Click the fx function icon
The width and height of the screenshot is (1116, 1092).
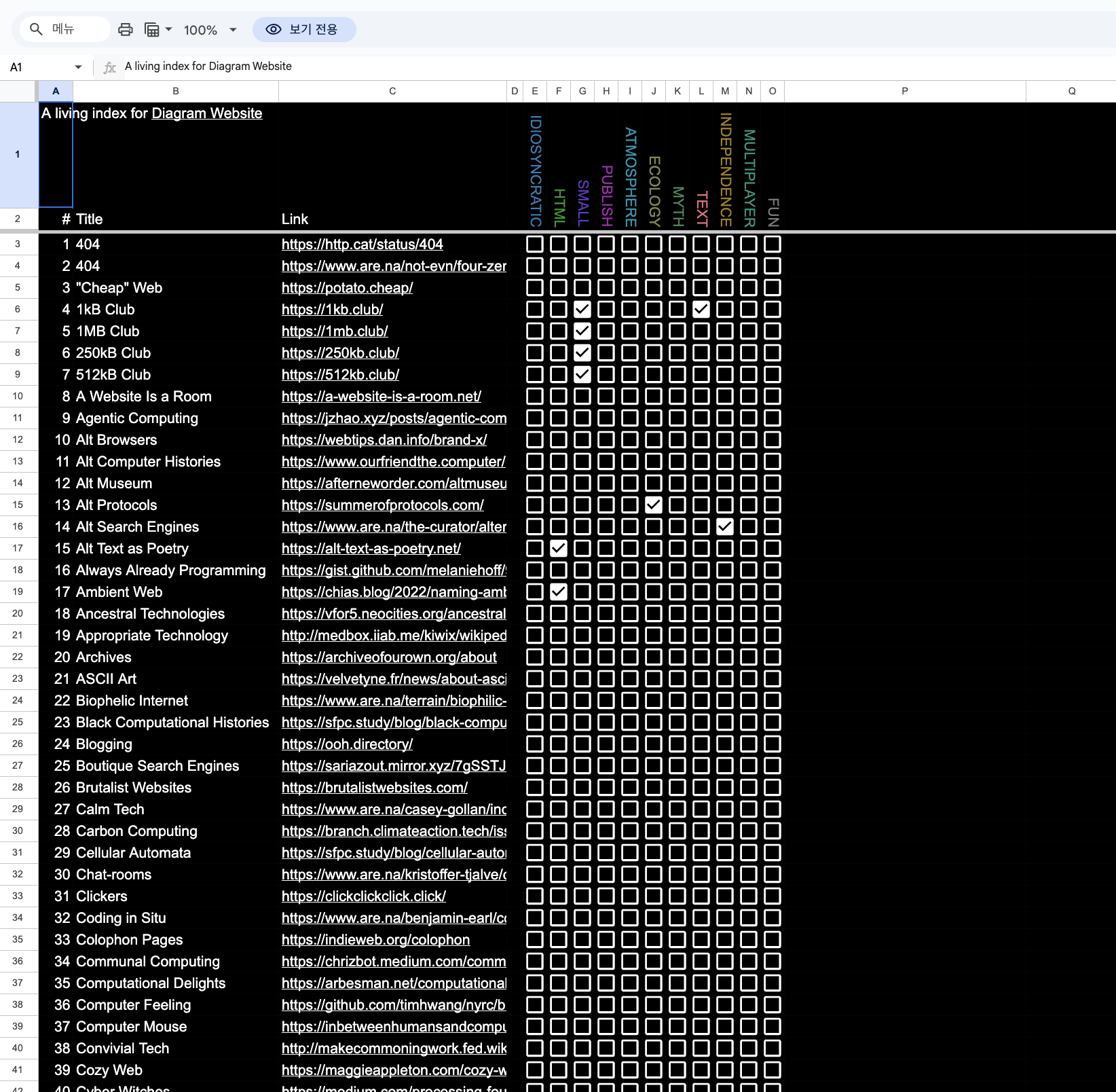tap(109, 67)
